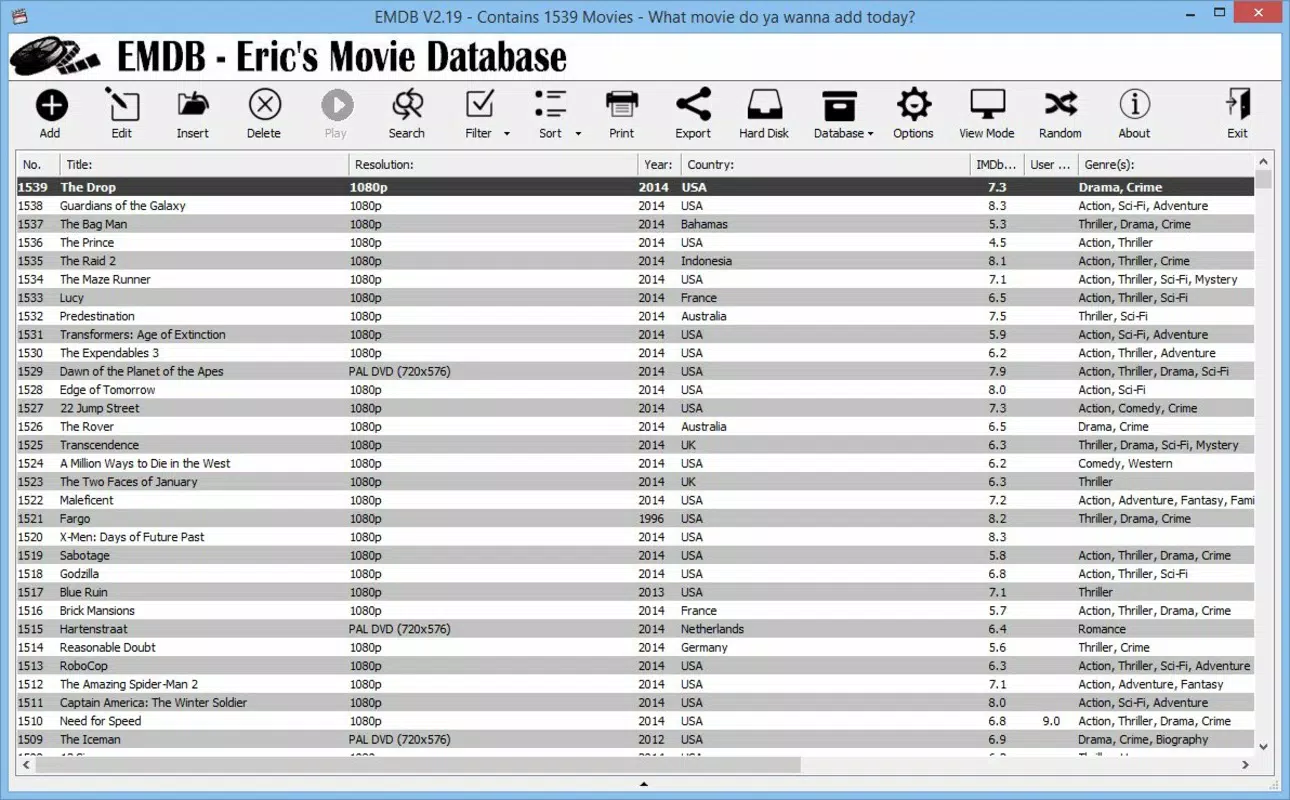1290x800 pixels.
Task: Expand the Sort dropdown arrow
Action: pos(578,134)
